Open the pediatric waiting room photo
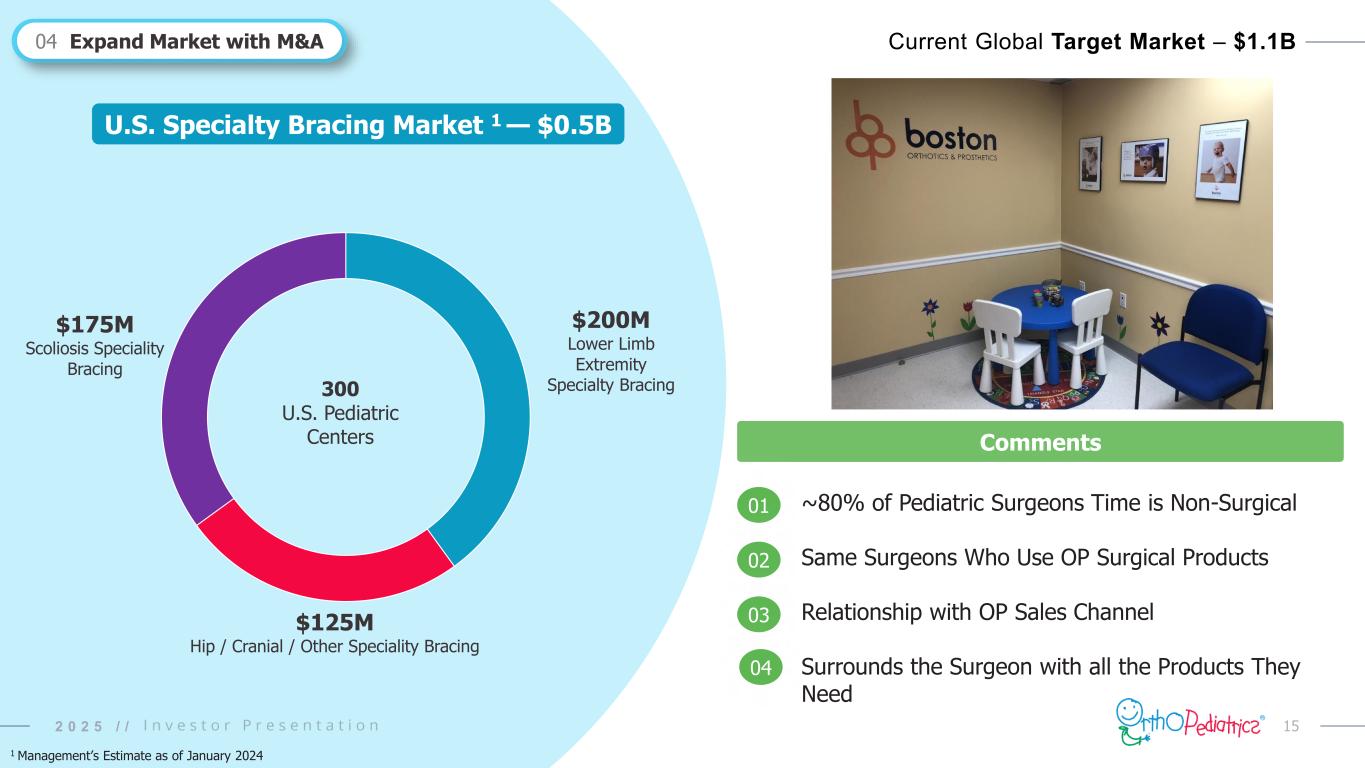1365x768 pixels. click(x=1052, y=243)
